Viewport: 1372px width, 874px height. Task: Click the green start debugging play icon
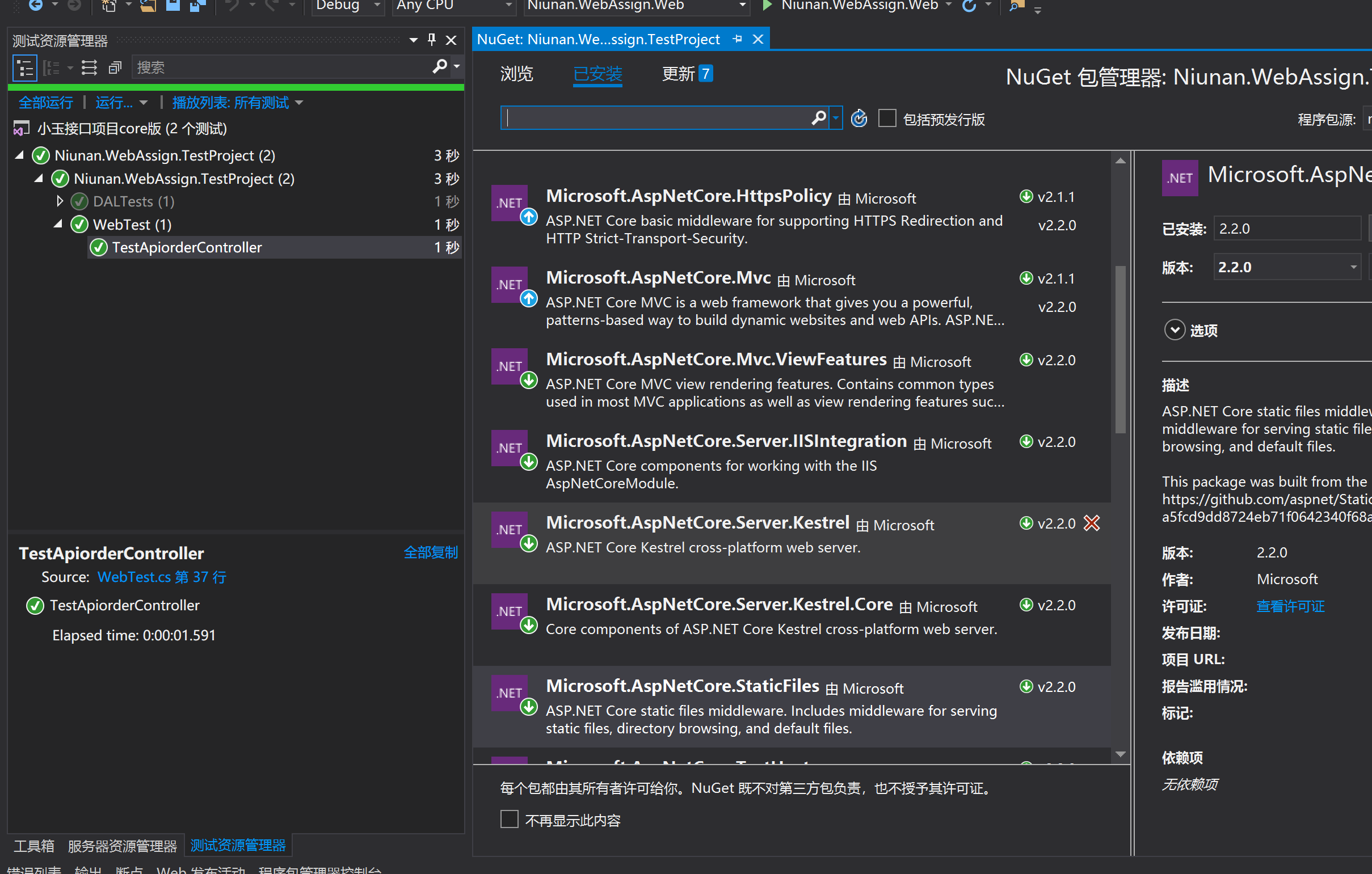pyautogui.click(x=767, y=6)
